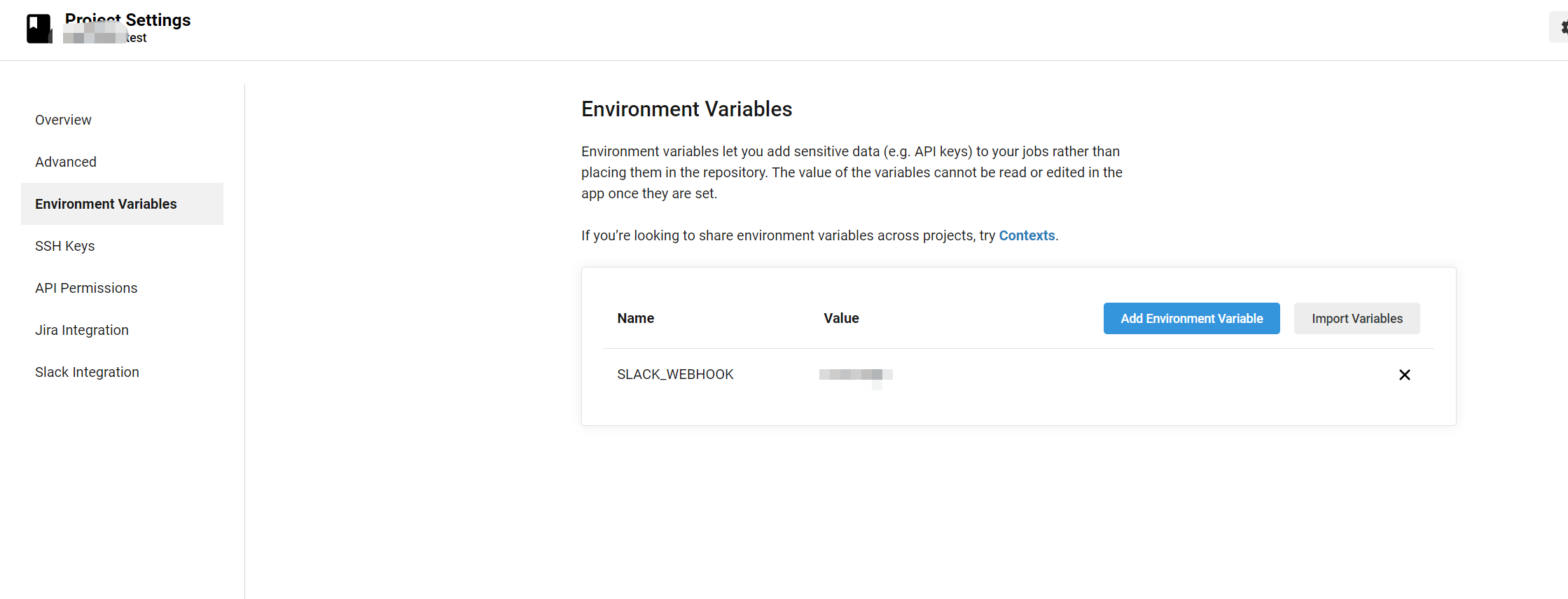The image size is (1568, 599).
Task: Click the Project Settings heading
Action: (128, 20)
